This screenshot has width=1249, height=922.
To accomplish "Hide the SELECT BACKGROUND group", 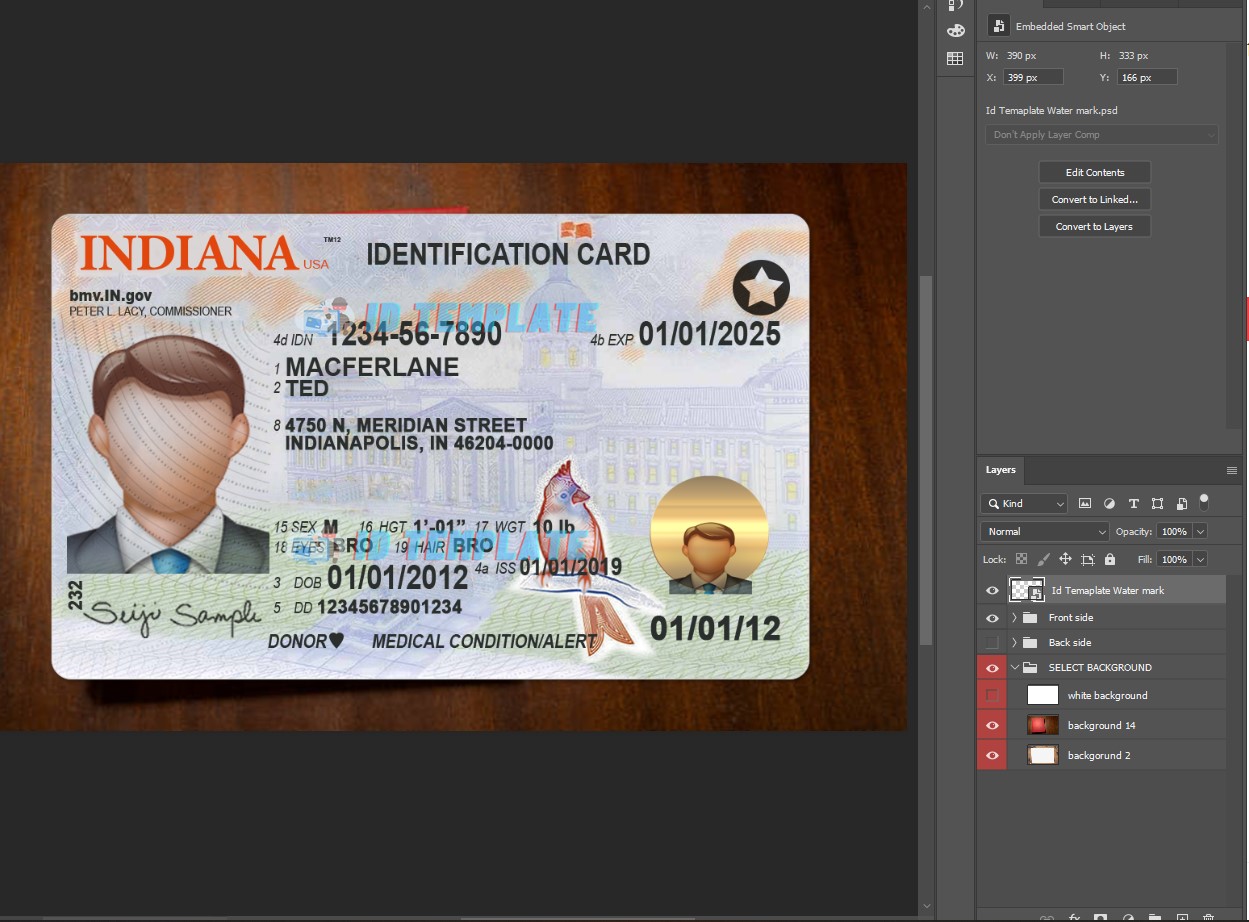I will pos(992,668).
